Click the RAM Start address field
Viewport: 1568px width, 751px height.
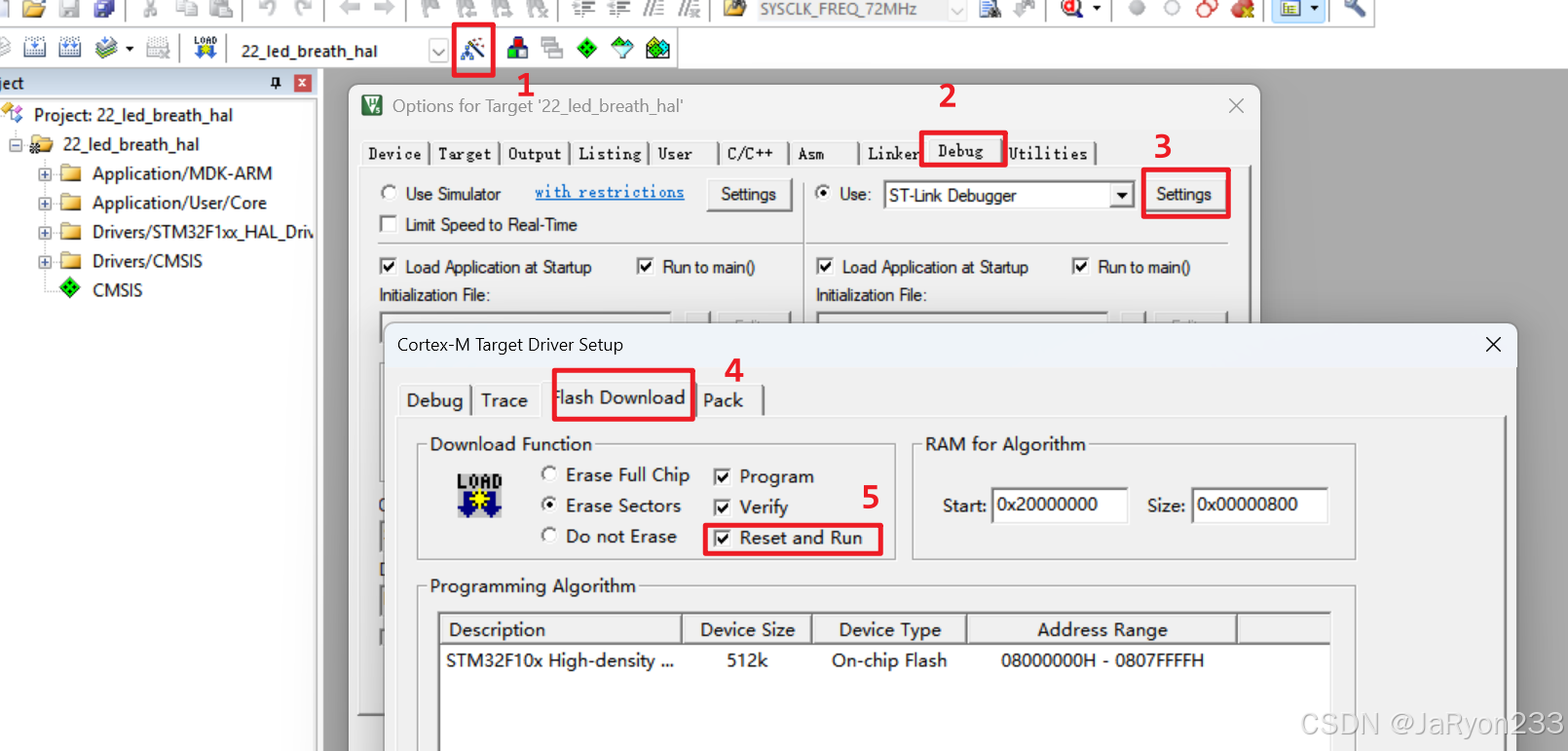1059,505
